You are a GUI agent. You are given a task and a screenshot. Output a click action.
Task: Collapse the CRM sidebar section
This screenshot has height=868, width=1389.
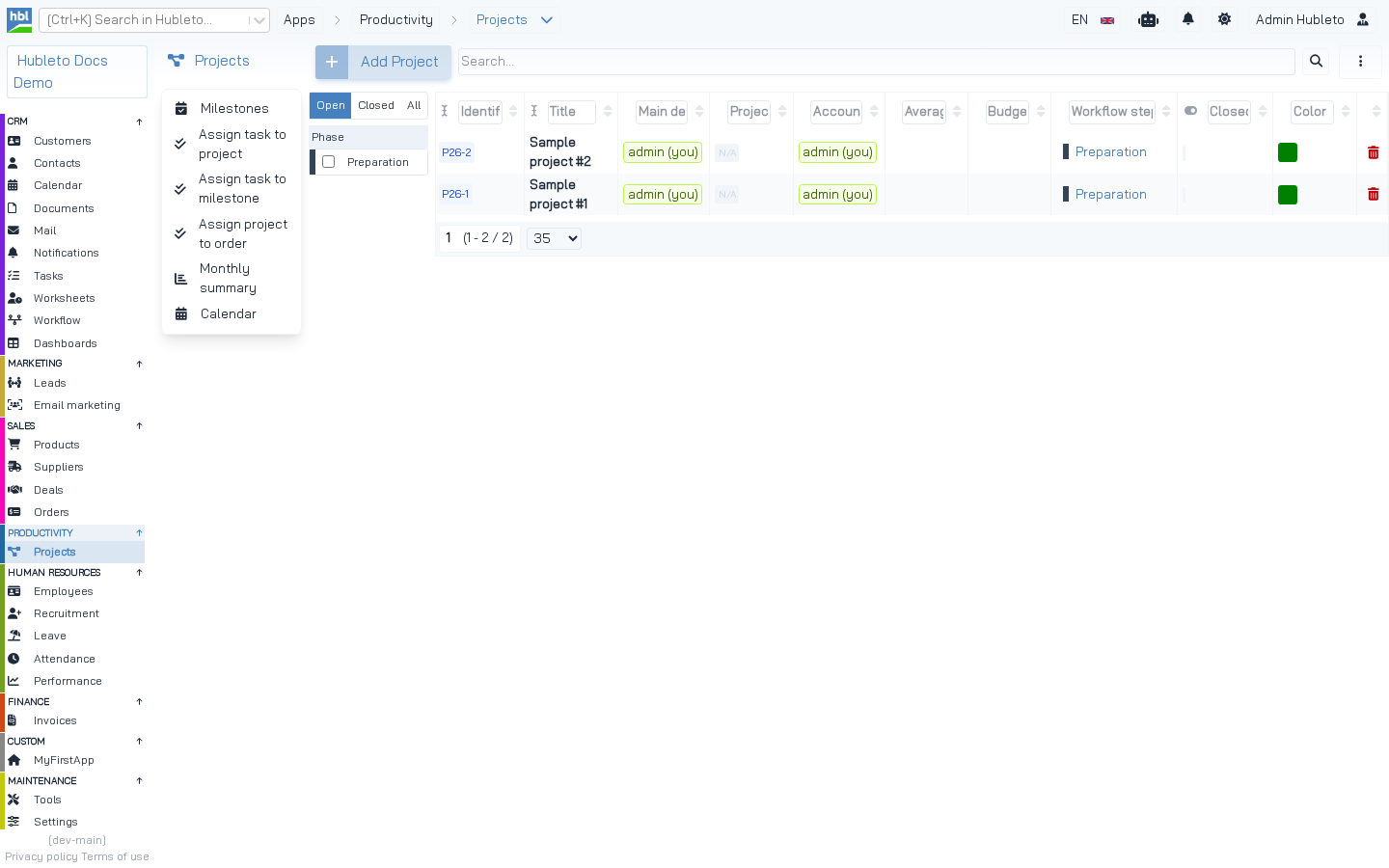point(139,122)
